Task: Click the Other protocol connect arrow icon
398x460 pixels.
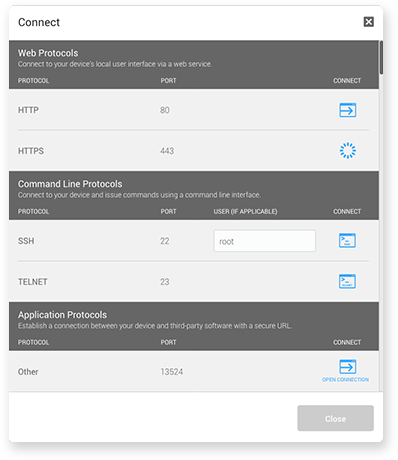Action: tap(348, 367)
